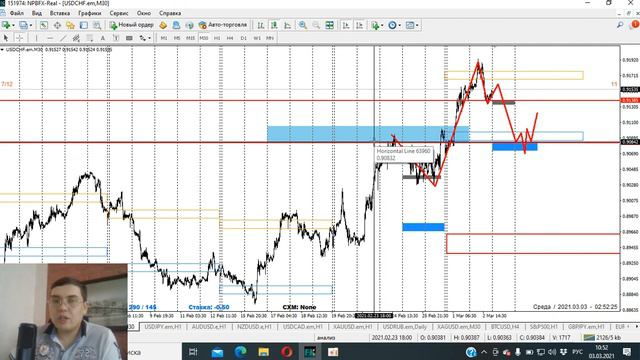Open the Вставка menu

60,13
